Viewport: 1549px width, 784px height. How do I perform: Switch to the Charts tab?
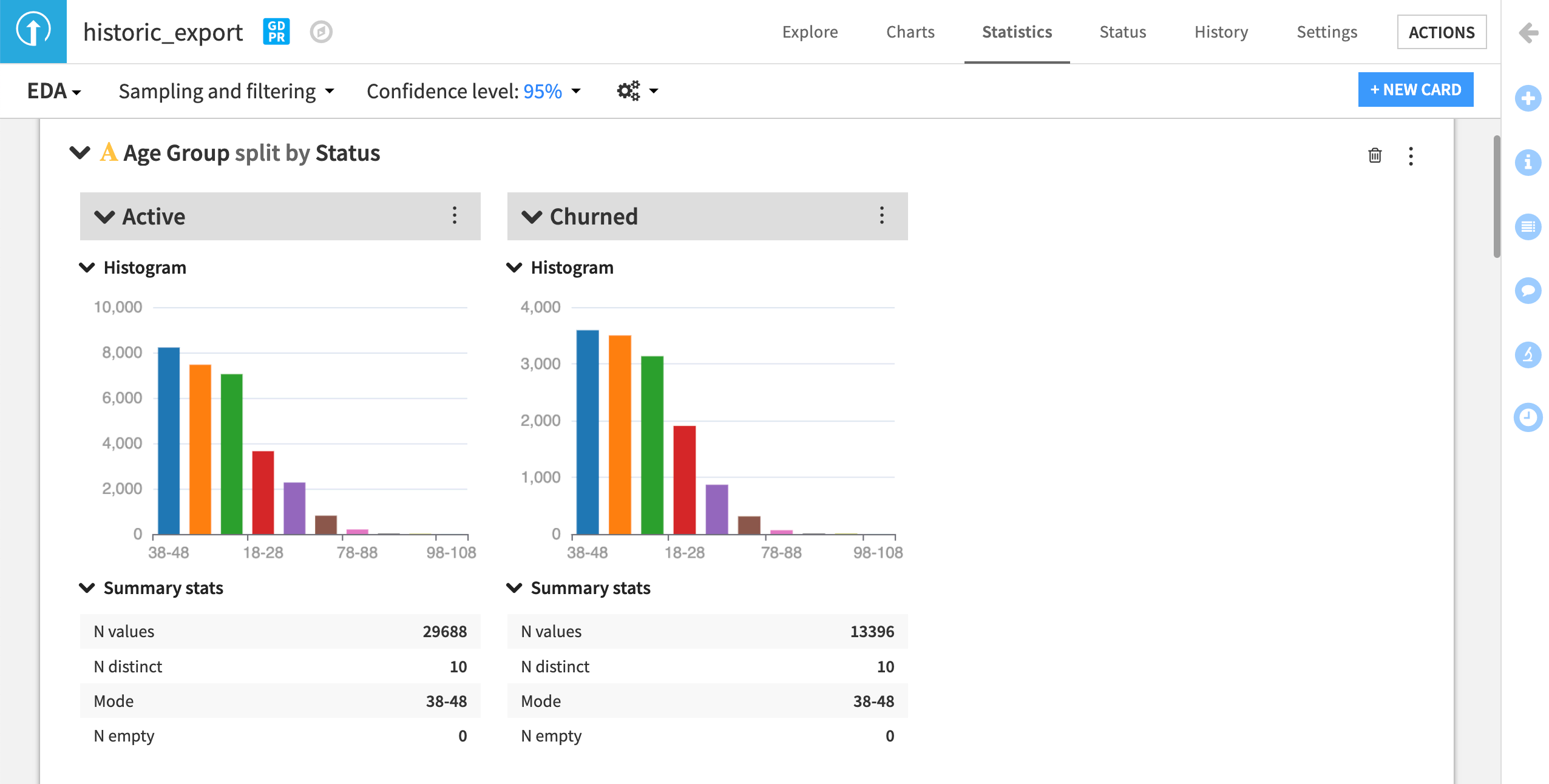[909, 32]
